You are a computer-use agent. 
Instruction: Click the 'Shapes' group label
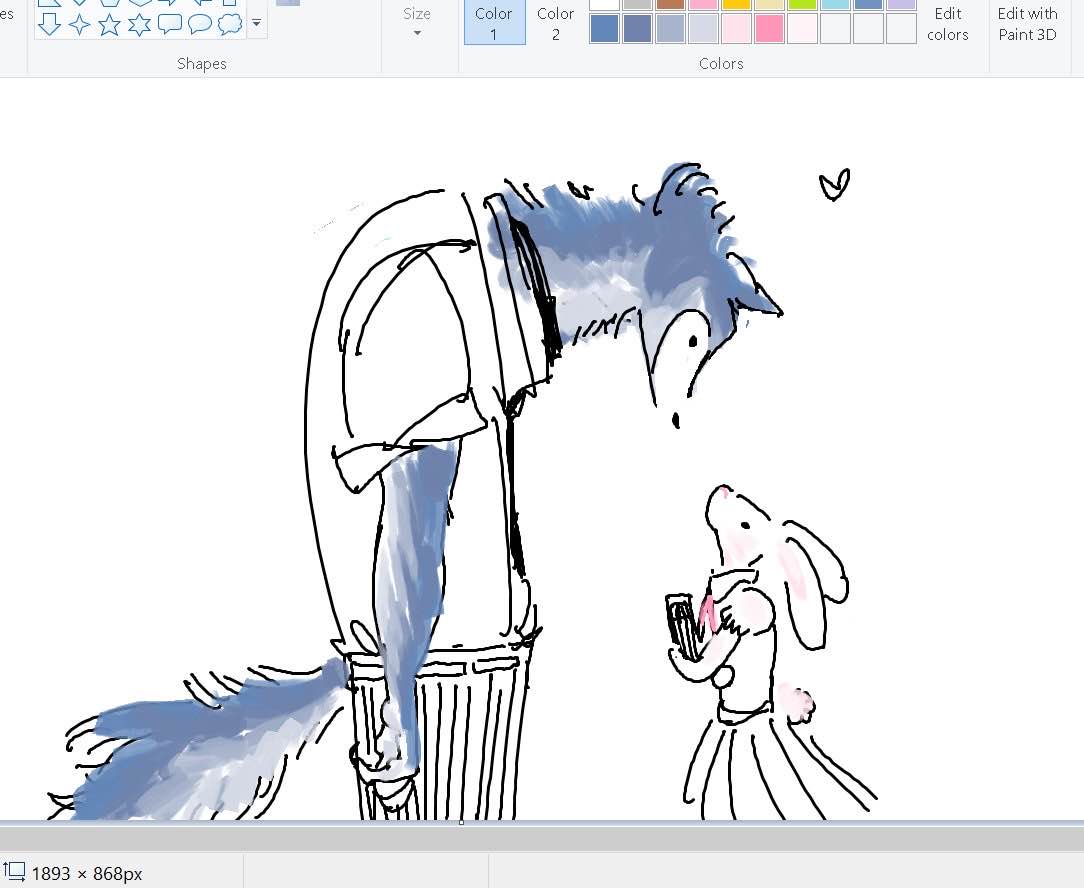tap(202, 64)
